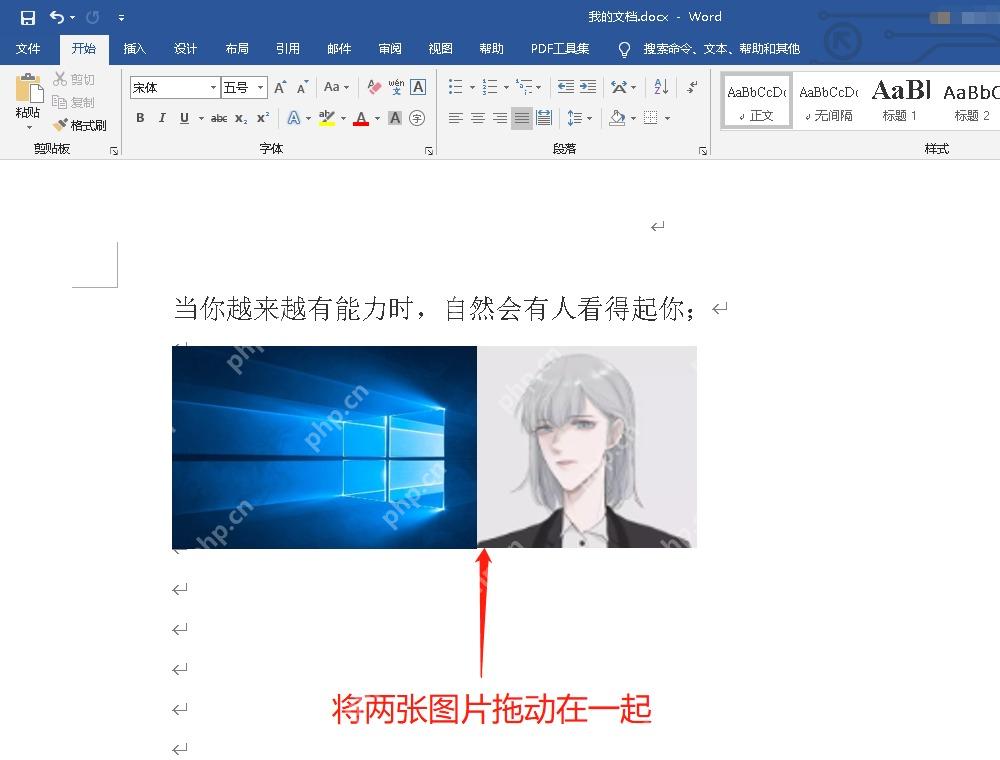
Task: Open the 视图 (View) tab
Action: (x=441, y=48)
